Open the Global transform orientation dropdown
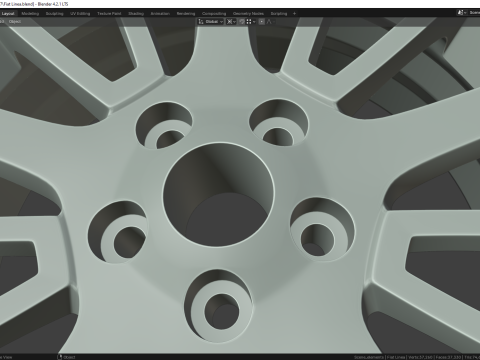Screen dimensions: 480x360 click(x=211, y=22)
